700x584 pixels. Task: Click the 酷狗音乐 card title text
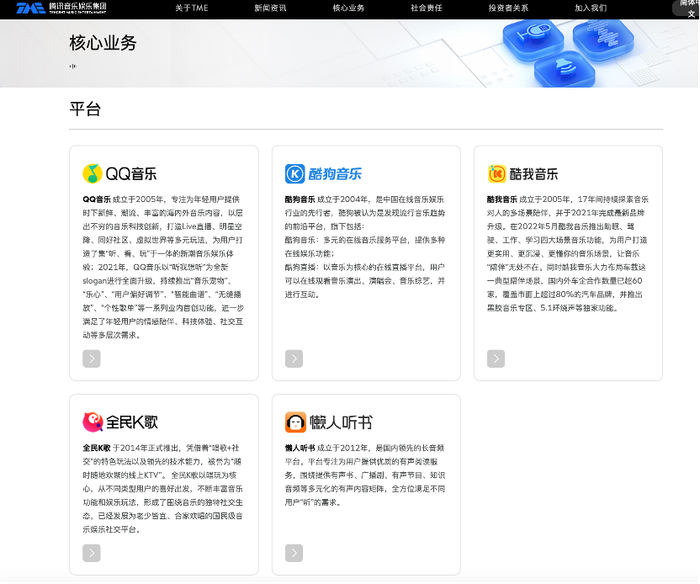tap(335, 174)
